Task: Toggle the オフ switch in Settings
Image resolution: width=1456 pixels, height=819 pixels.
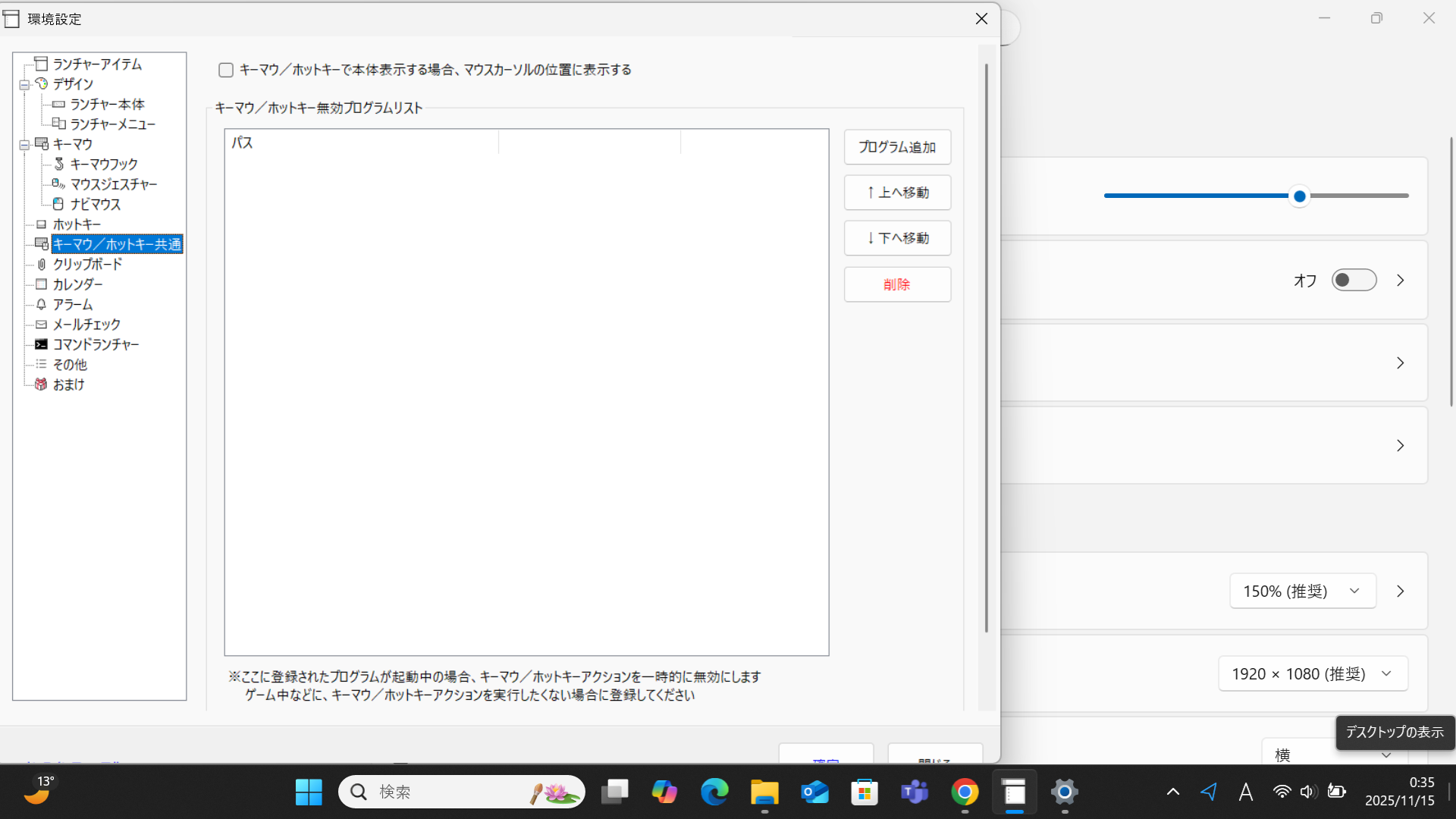Action: [1354, 281]
